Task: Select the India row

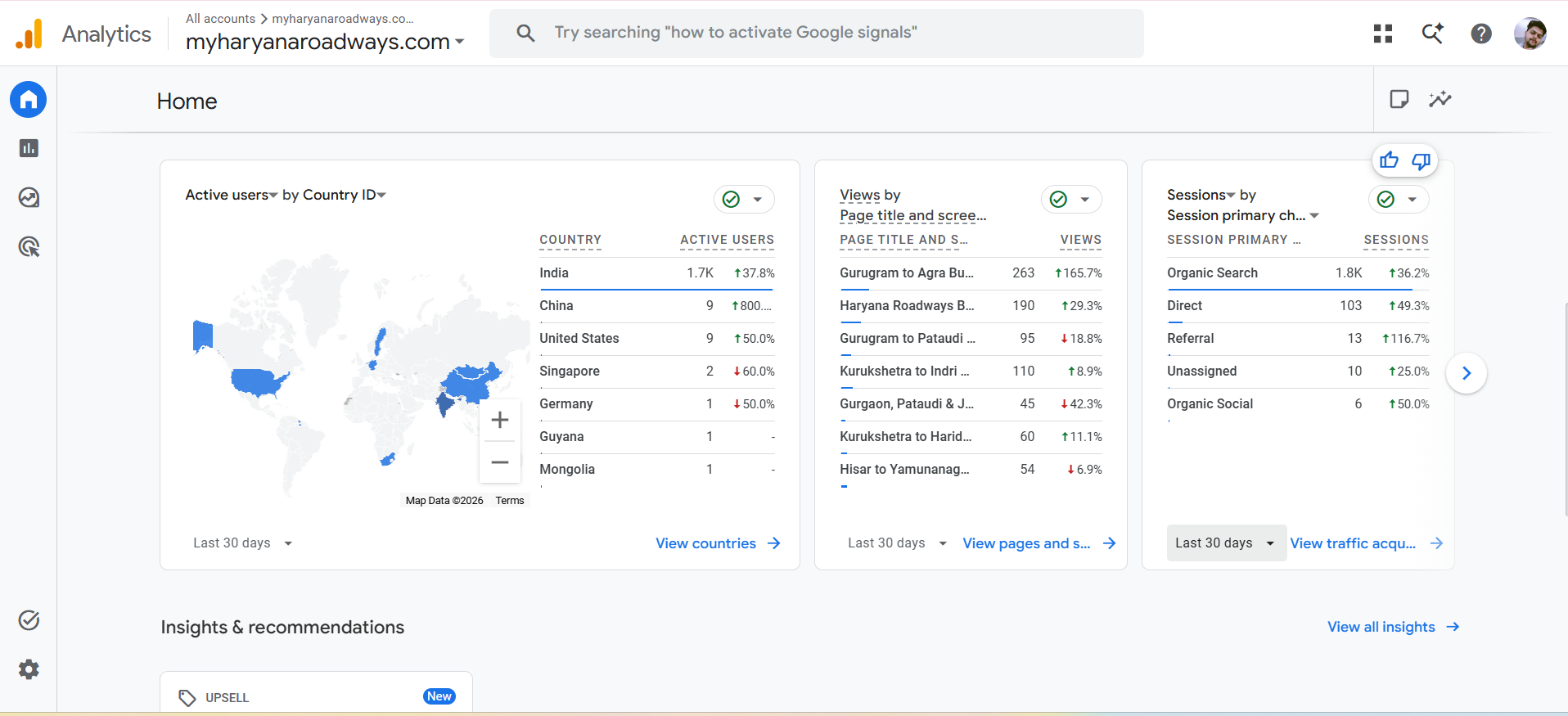Action: pyautogui.click(x=656, y=273)
